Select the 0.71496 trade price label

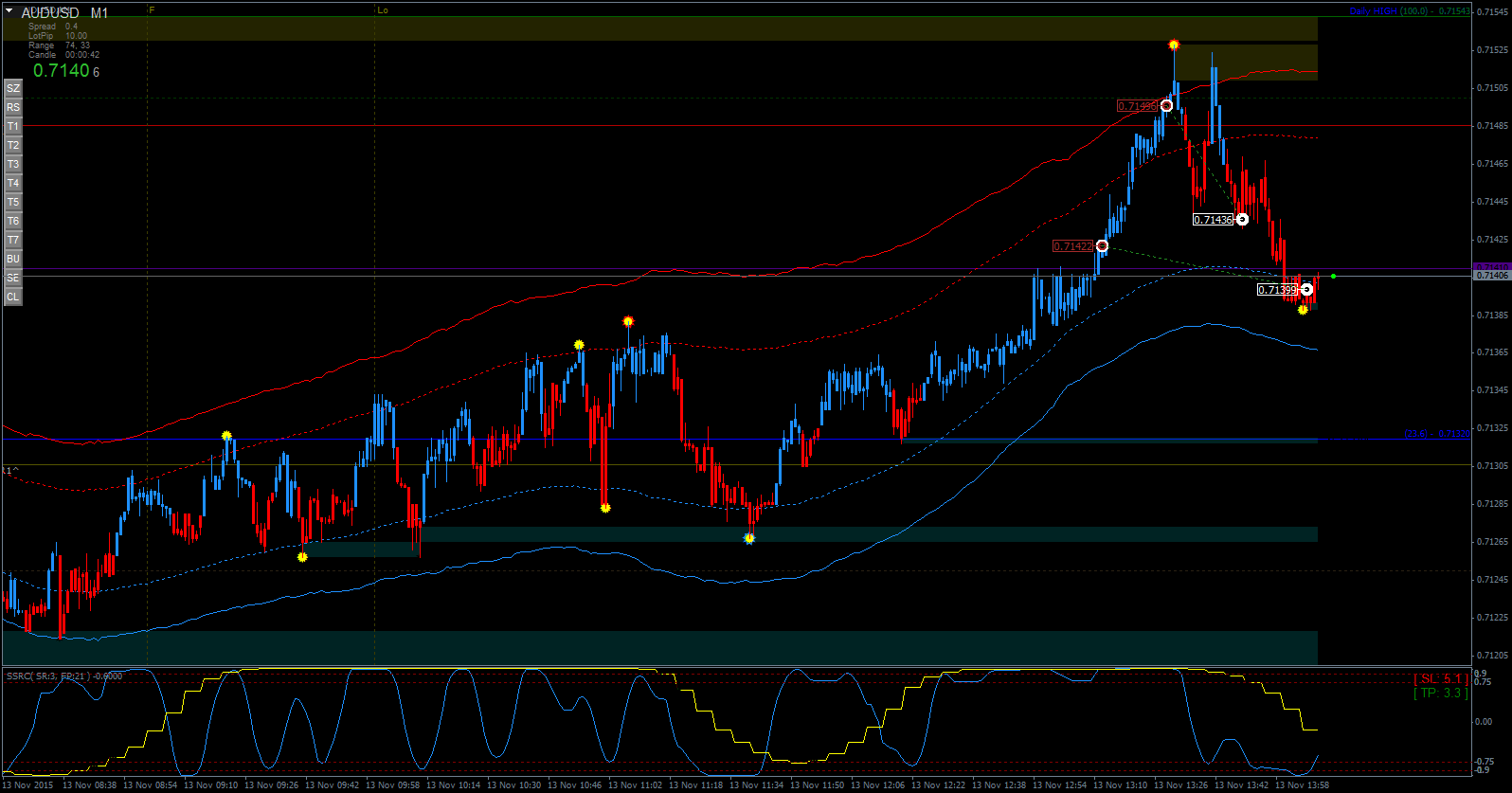coord(1137,106)
